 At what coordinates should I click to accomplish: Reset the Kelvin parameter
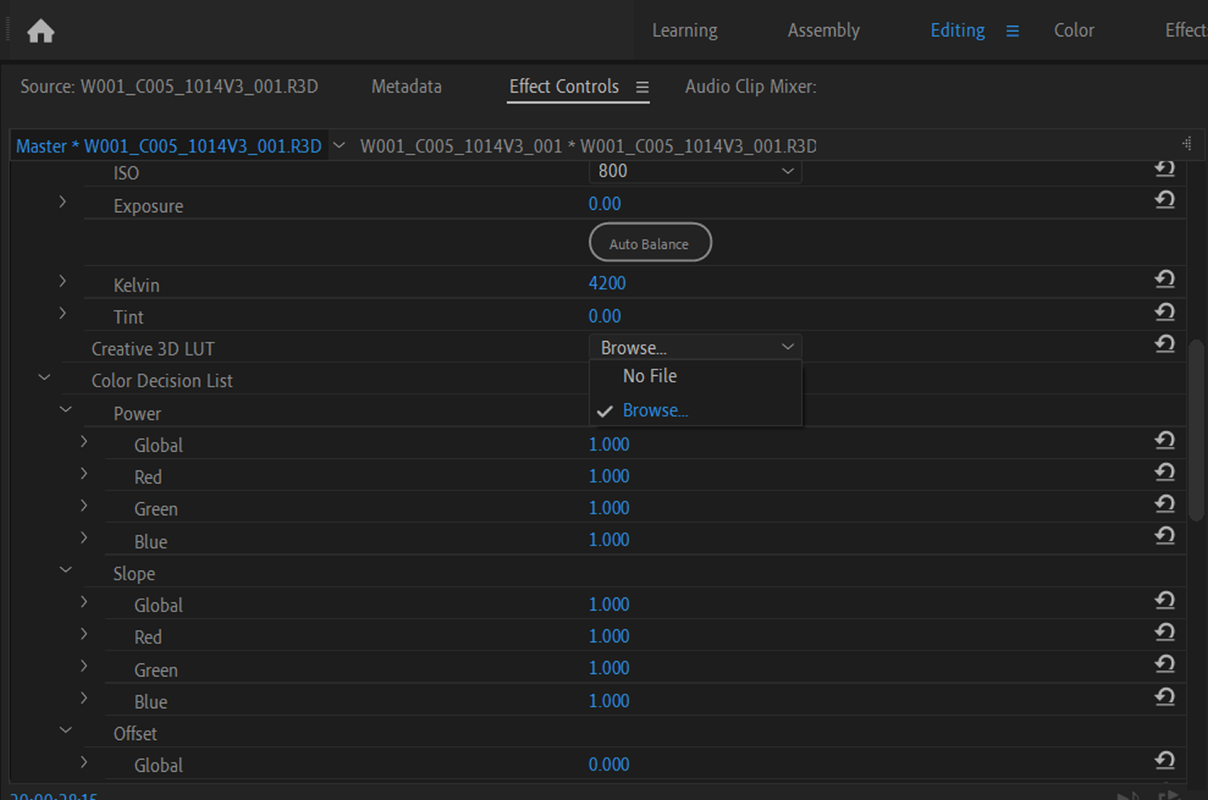click(x=1164, y=281)
